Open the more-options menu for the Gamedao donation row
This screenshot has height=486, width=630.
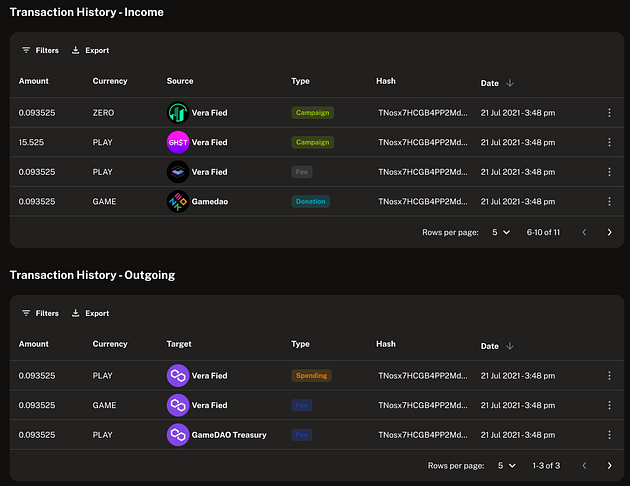tap(609, 201)
